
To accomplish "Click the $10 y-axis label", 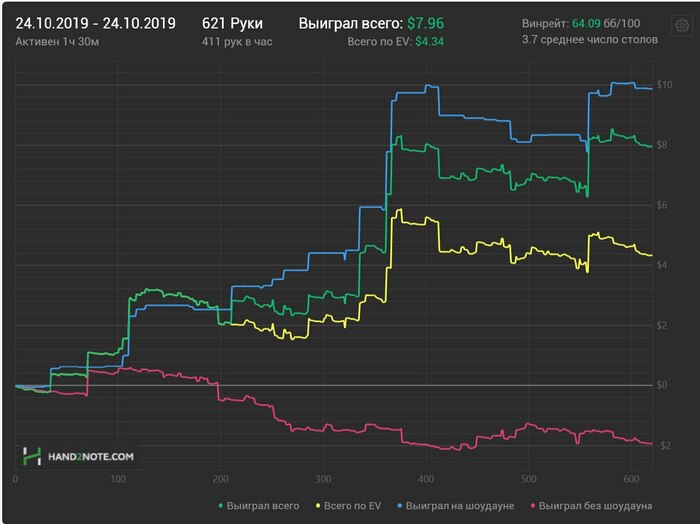I will coord(664,85).
